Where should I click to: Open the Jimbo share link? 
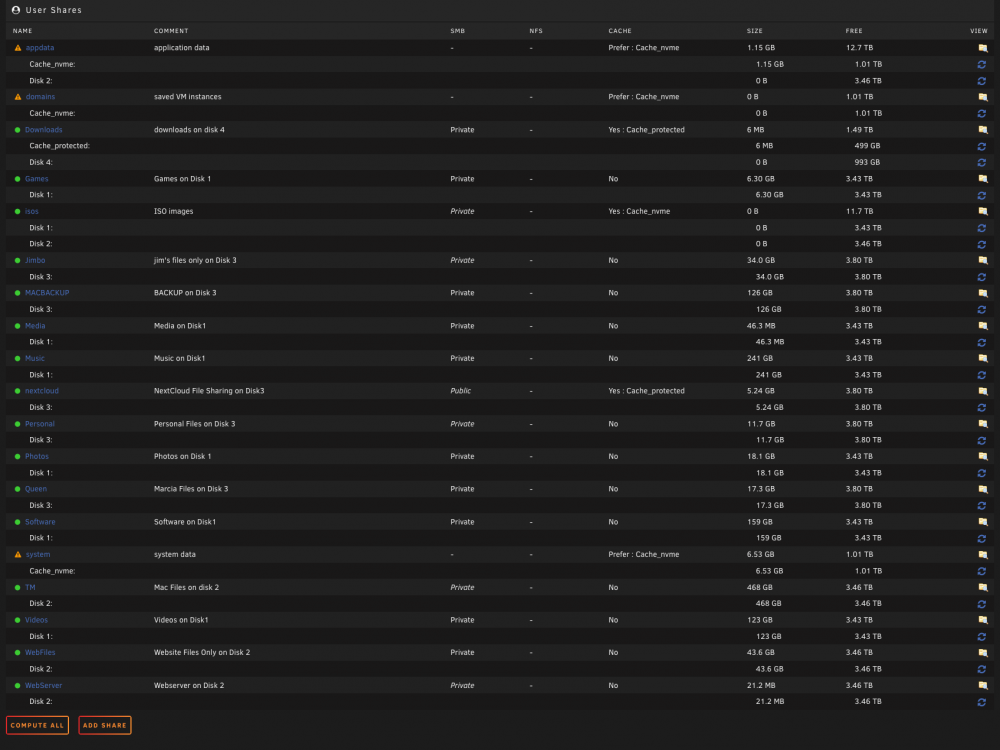coord(35,260)
